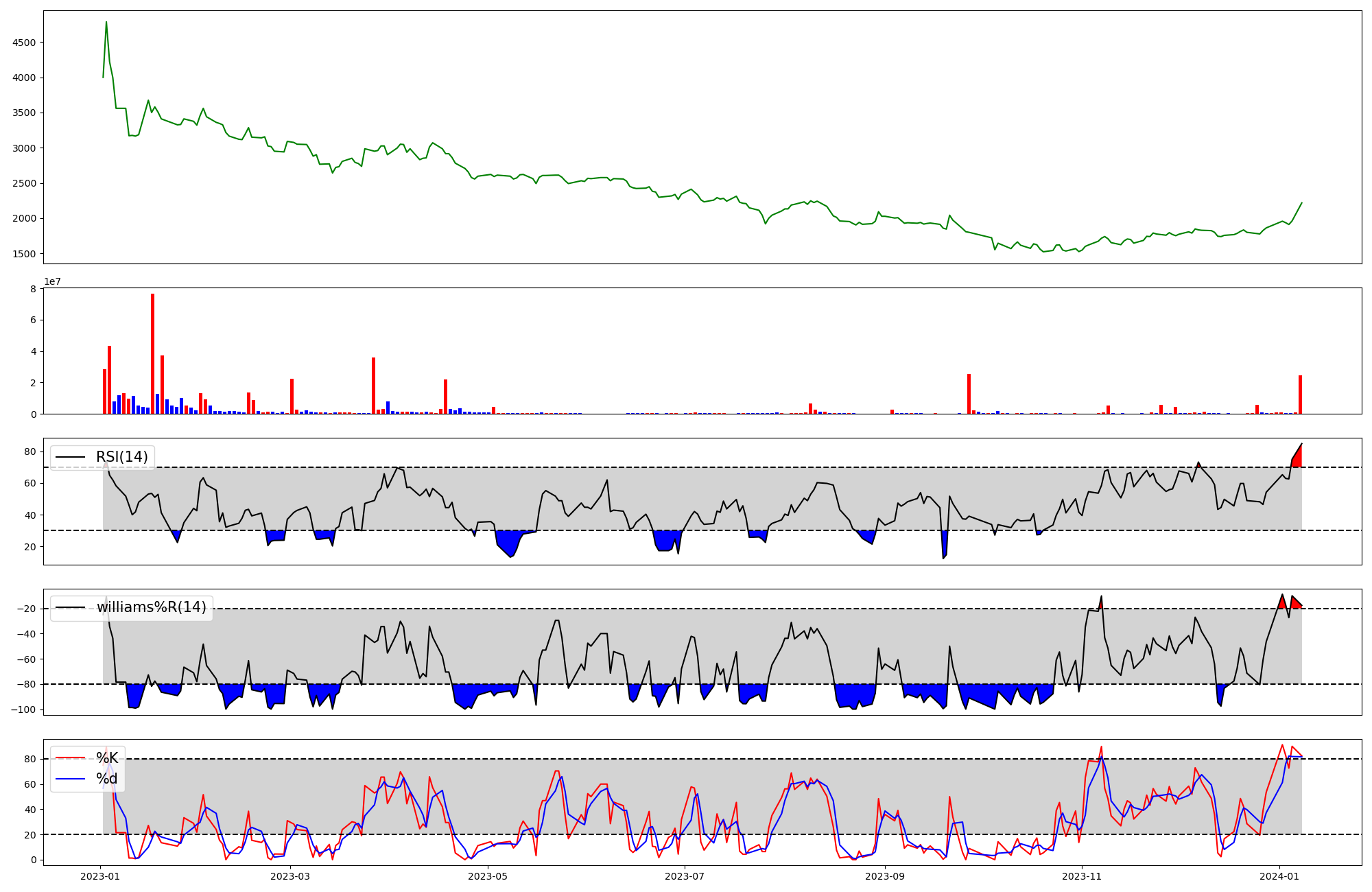Click the 2023-09 x-axis date label
The image size is (1372, 892).
[885, 876]
